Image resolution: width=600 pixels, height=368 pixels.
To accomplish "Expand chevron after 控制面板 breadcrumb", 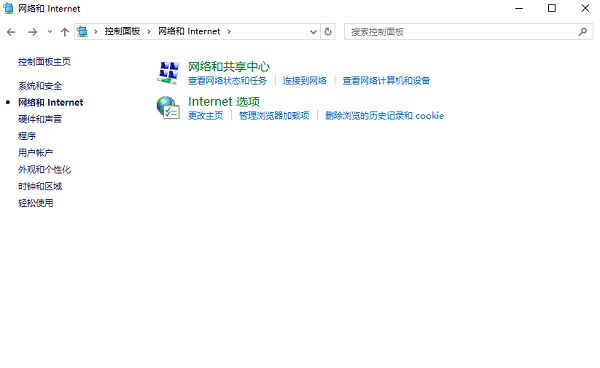I will pos(149,32).
